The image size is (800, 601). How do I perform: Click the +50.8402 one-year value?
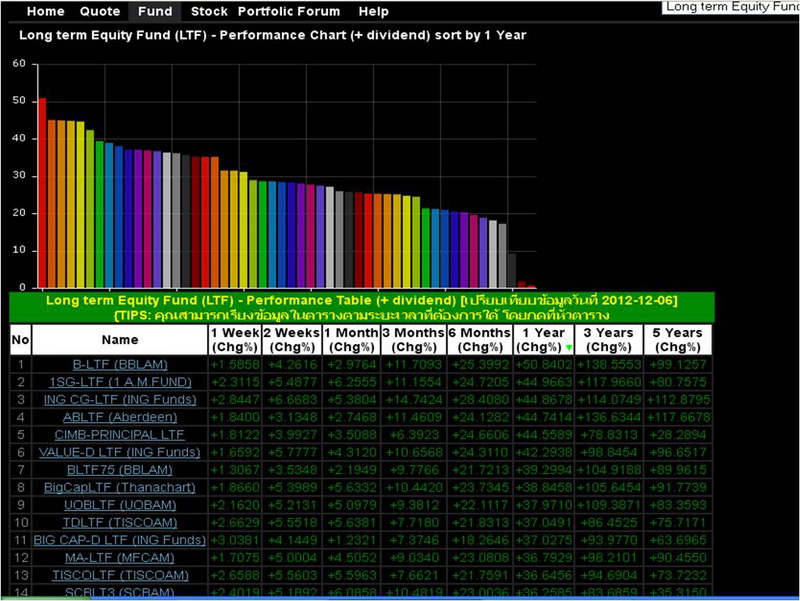tap(543, 365)
